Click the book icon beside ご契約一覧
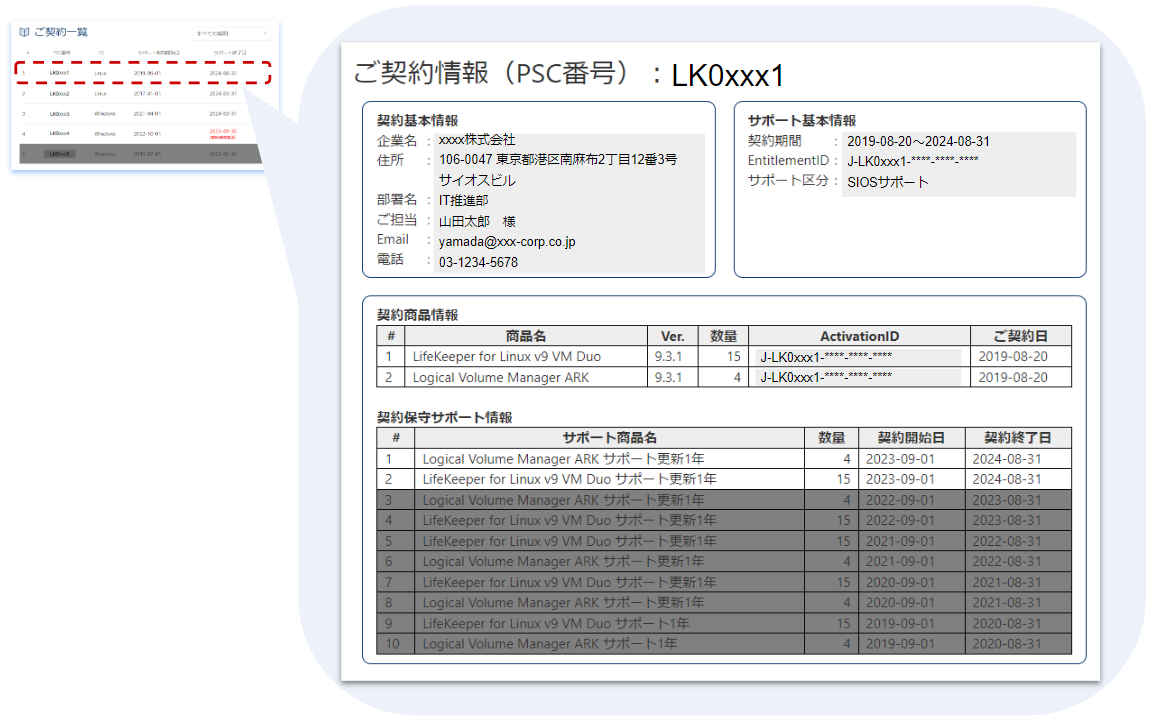The height and width of the screenshot is (719, 1151). coord(24,32)
